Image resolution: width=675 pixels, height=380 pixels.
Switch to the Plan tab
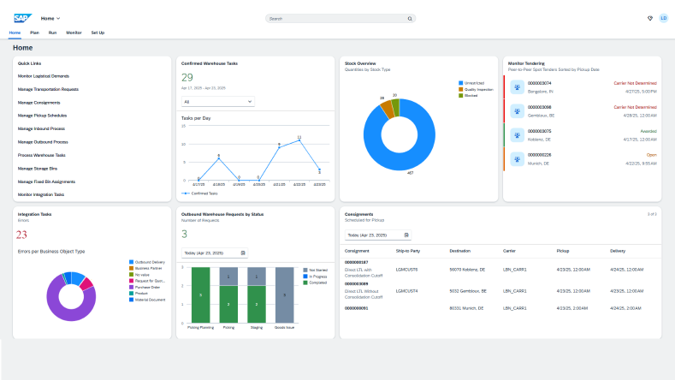34,33
